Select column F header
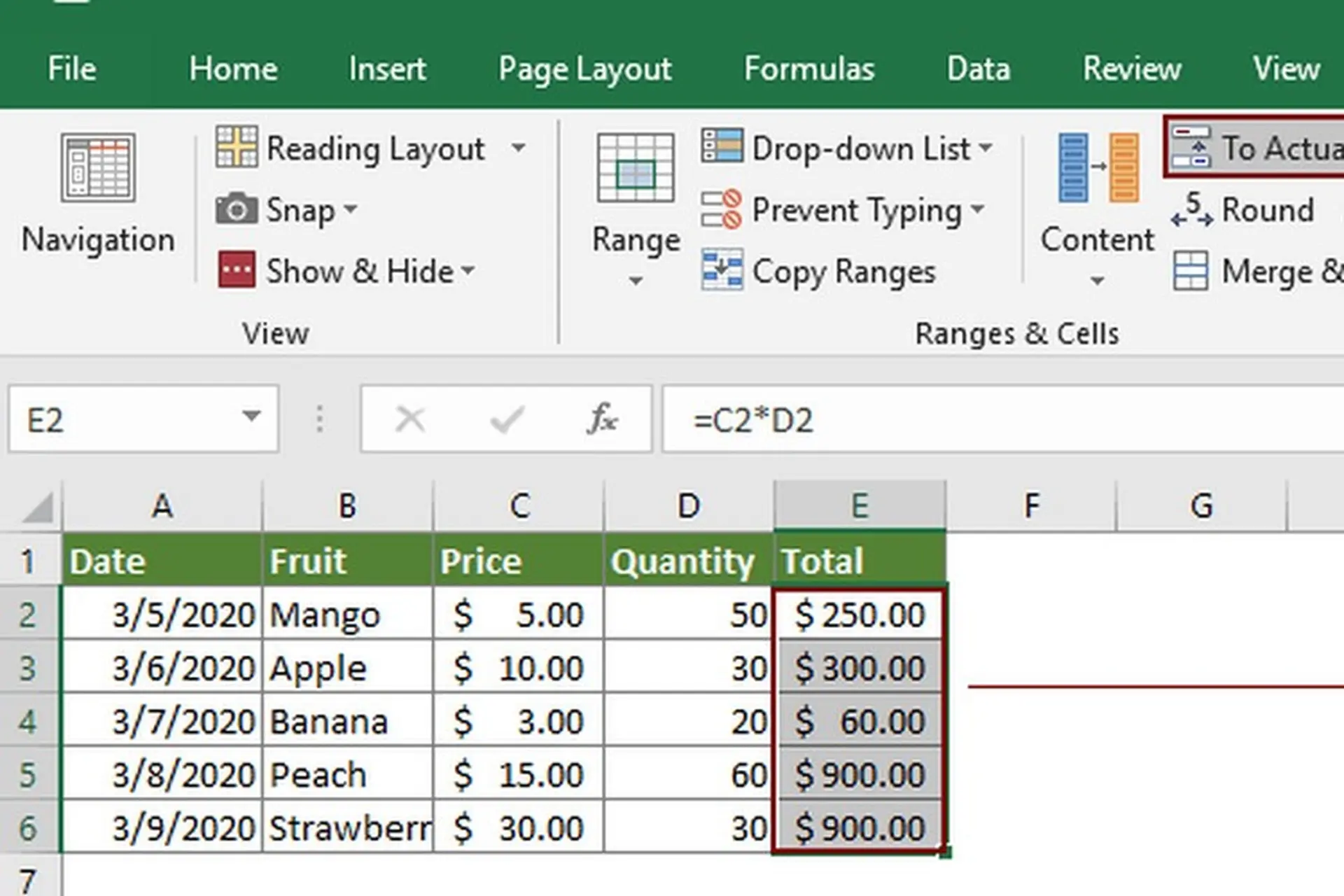 1032,505
